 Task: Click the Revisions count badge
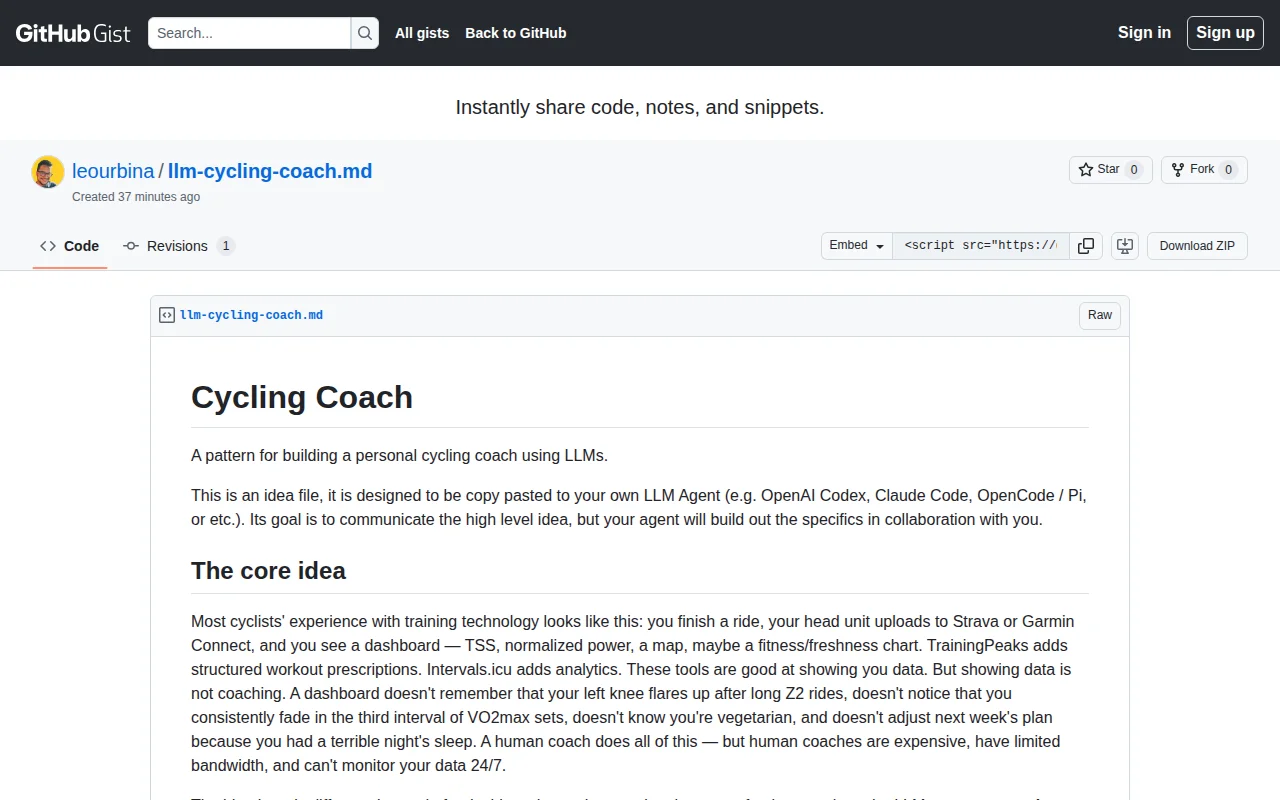coord(226,246)
